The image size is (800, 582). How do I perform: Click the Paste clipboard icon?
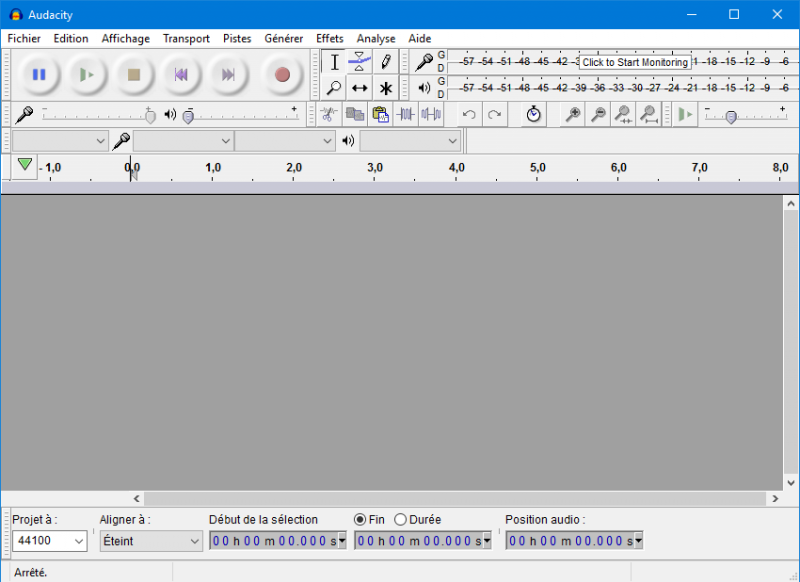coord(380,114)
